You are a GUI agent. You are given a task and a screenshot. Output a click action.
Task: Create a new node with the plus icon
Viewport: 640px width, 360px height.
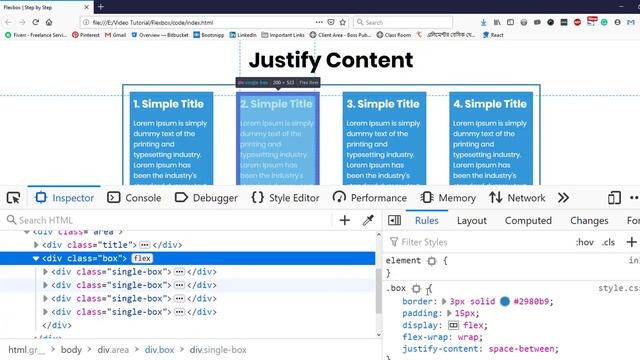[x=344, y=220]
